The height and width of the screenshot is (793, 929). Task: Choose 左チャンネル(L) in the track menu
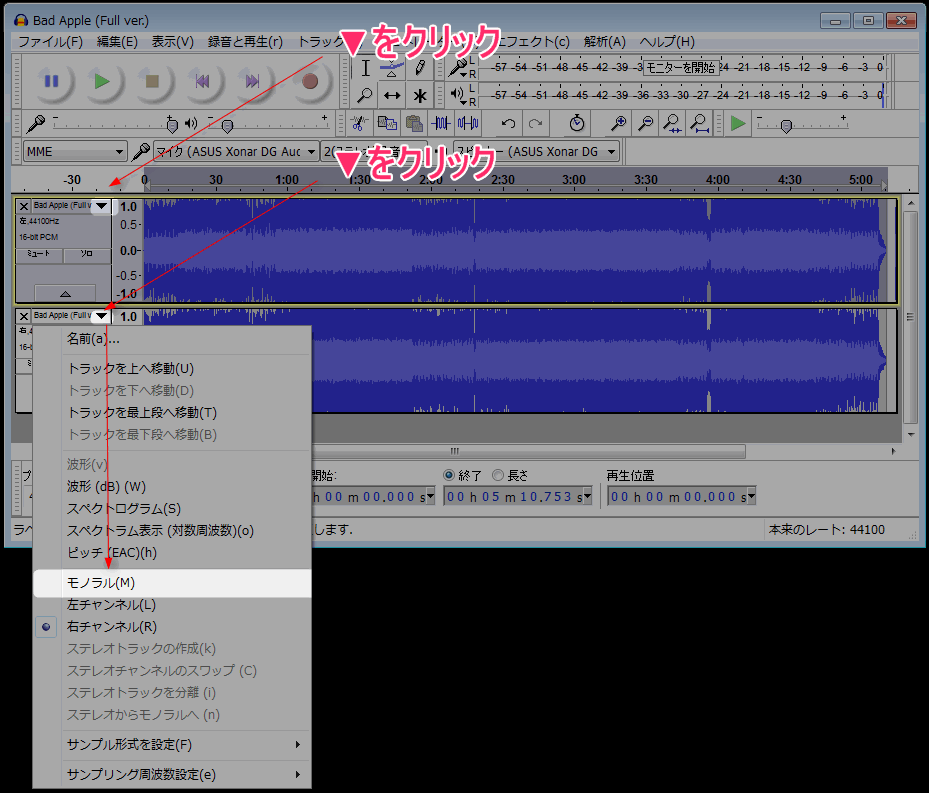click(x=172, y=605)
